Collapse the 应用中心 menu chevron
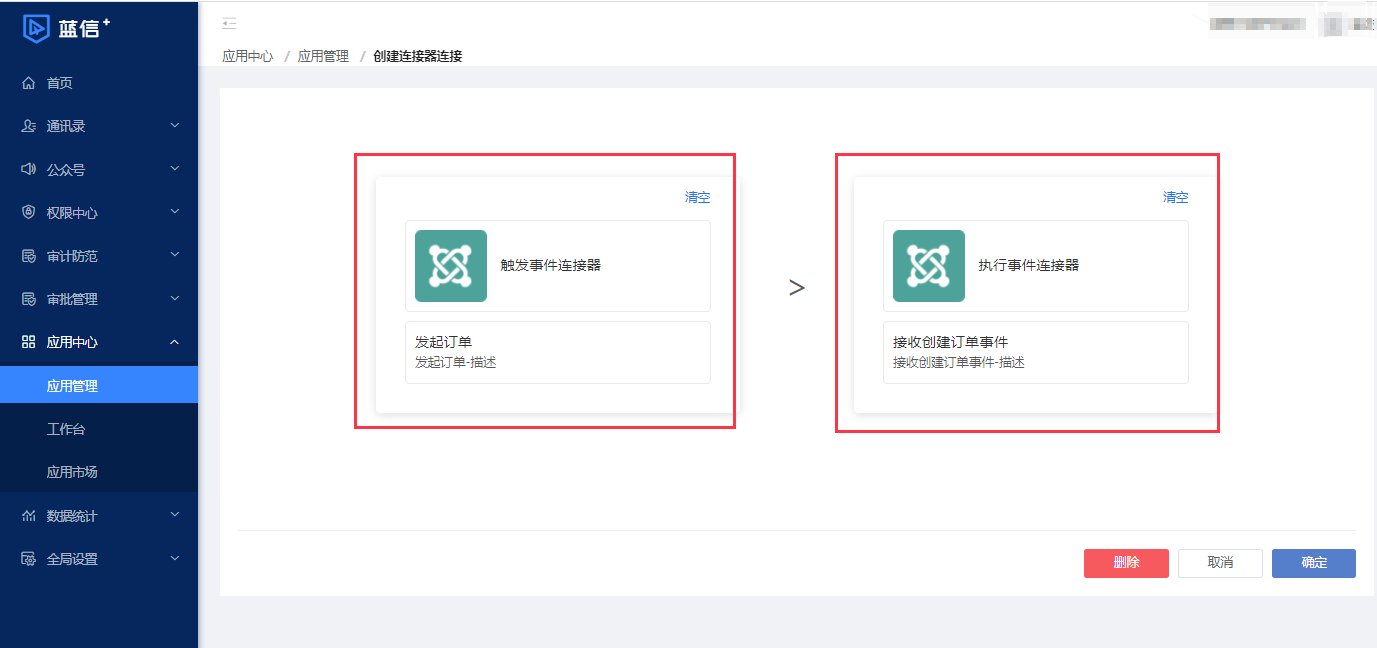 [175, 342]
